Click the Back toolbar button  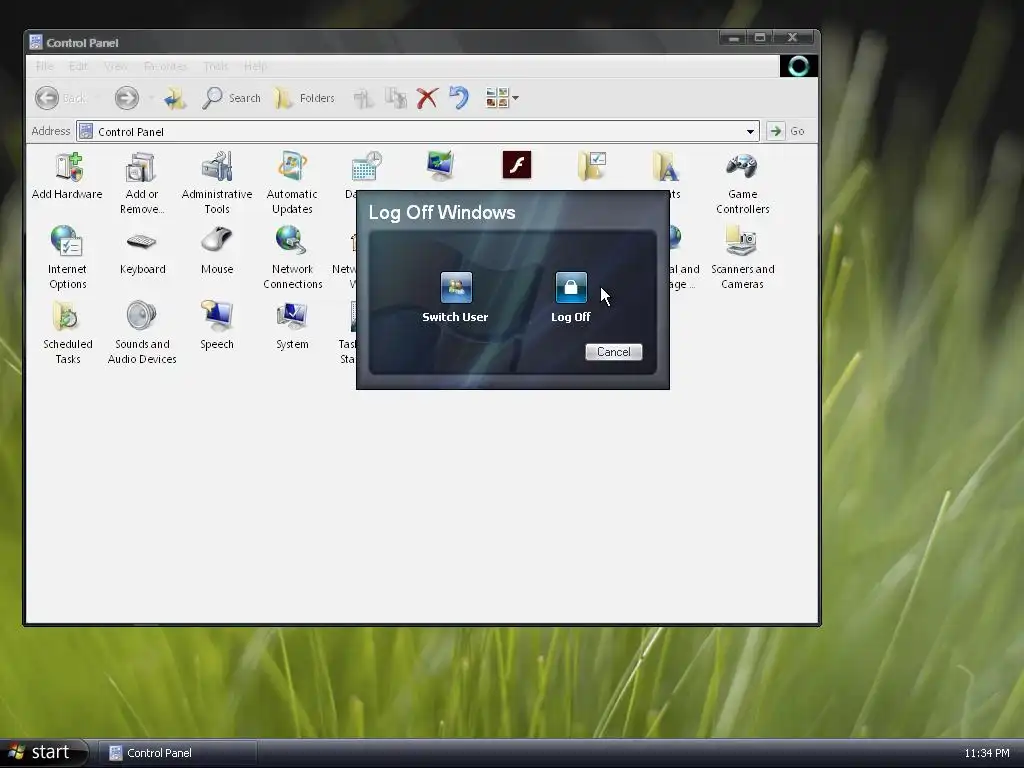[61, 98]
